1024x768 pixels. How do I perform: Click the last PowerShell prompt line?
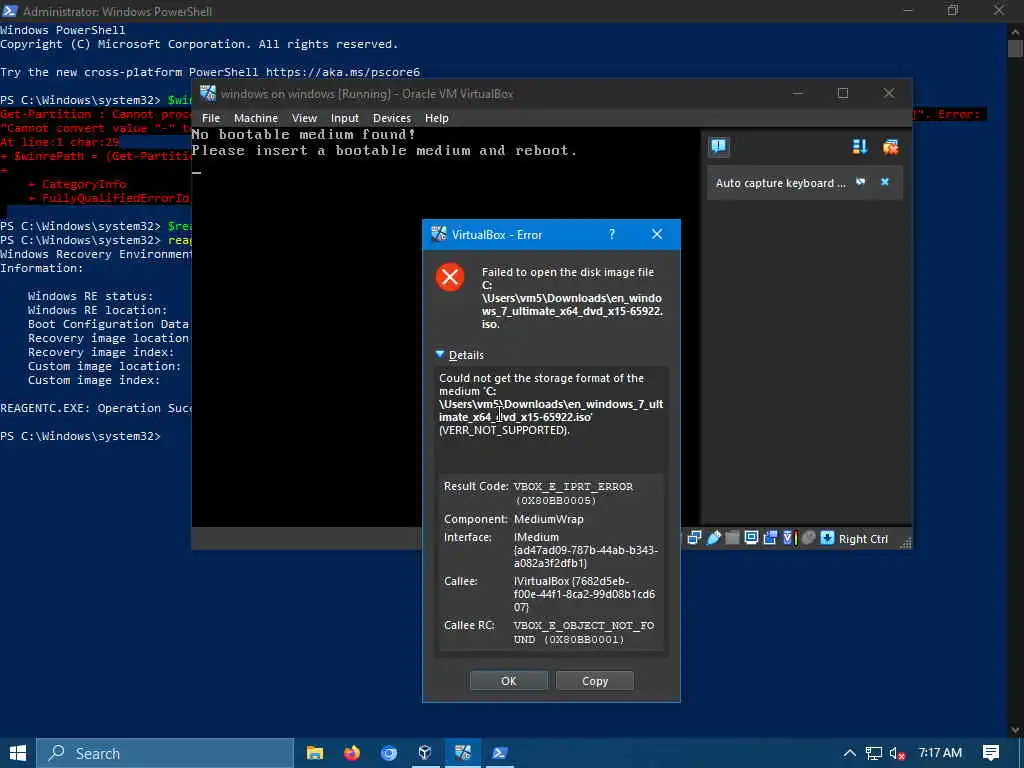tap(80, 436)
